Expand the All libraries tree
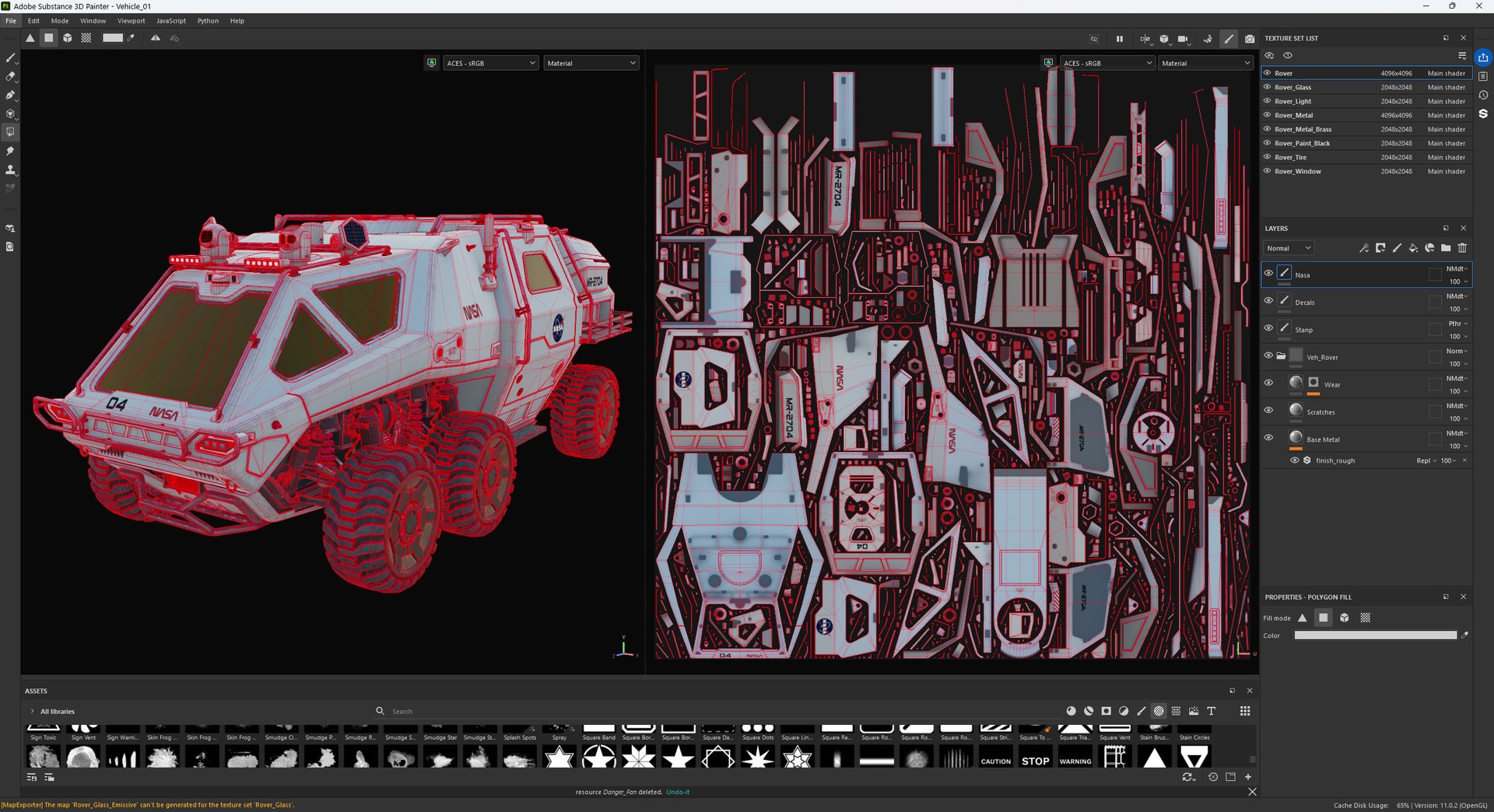This screenshot has width=1494, height=812. pos(32,711)
